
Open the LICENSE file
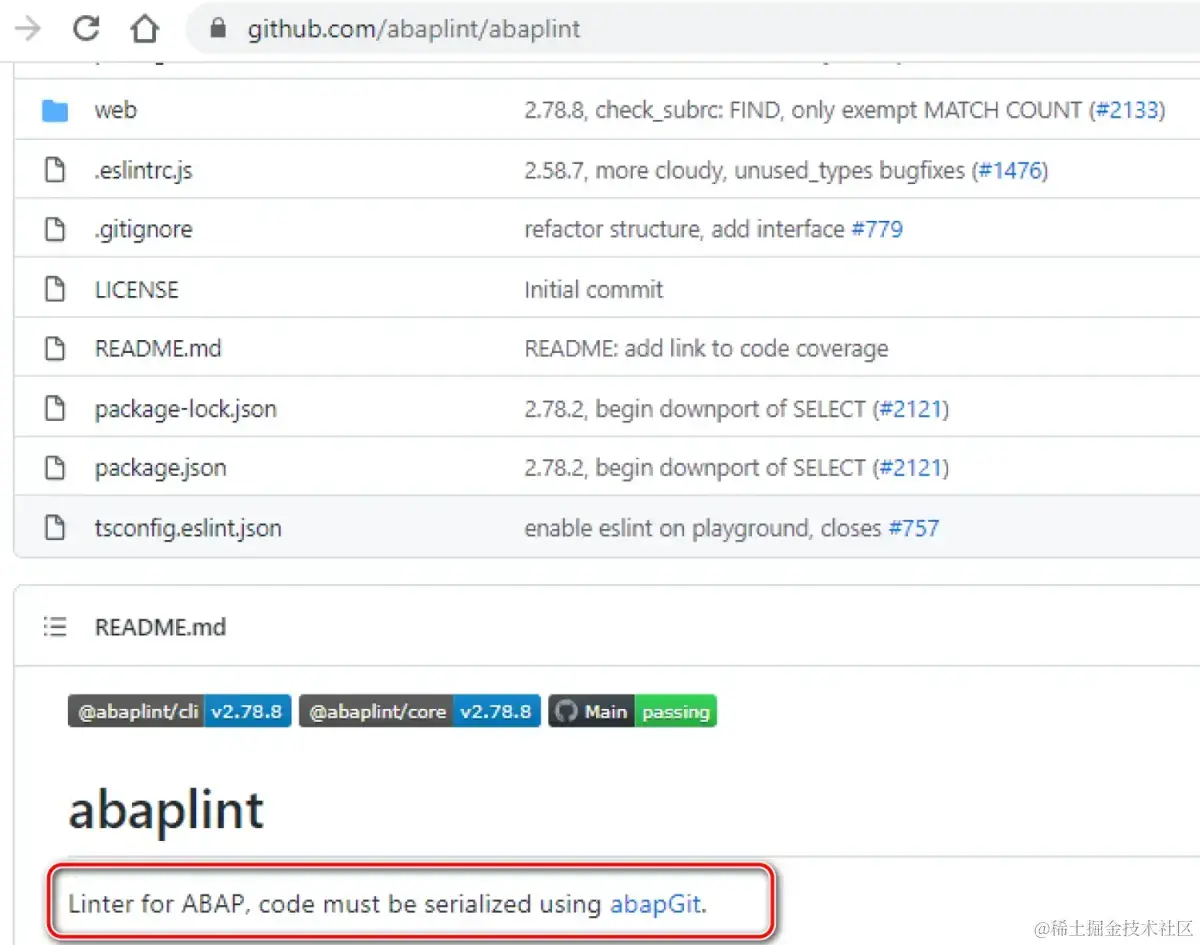click(136, 290)
